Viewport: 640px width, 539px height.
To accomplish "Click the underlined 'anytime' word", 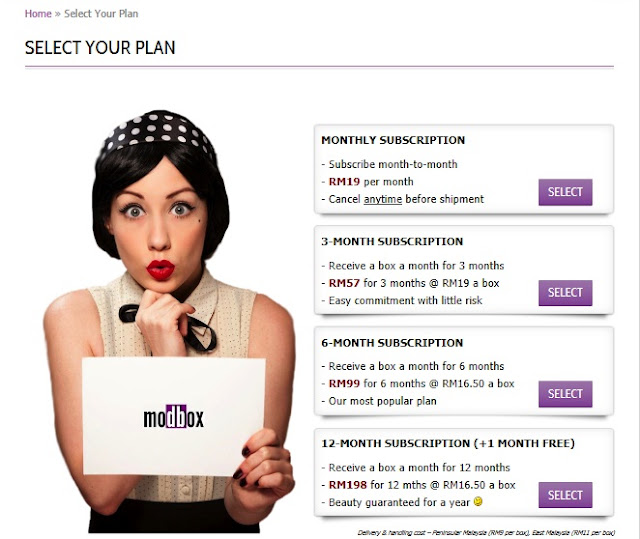I will coord(382,199).
